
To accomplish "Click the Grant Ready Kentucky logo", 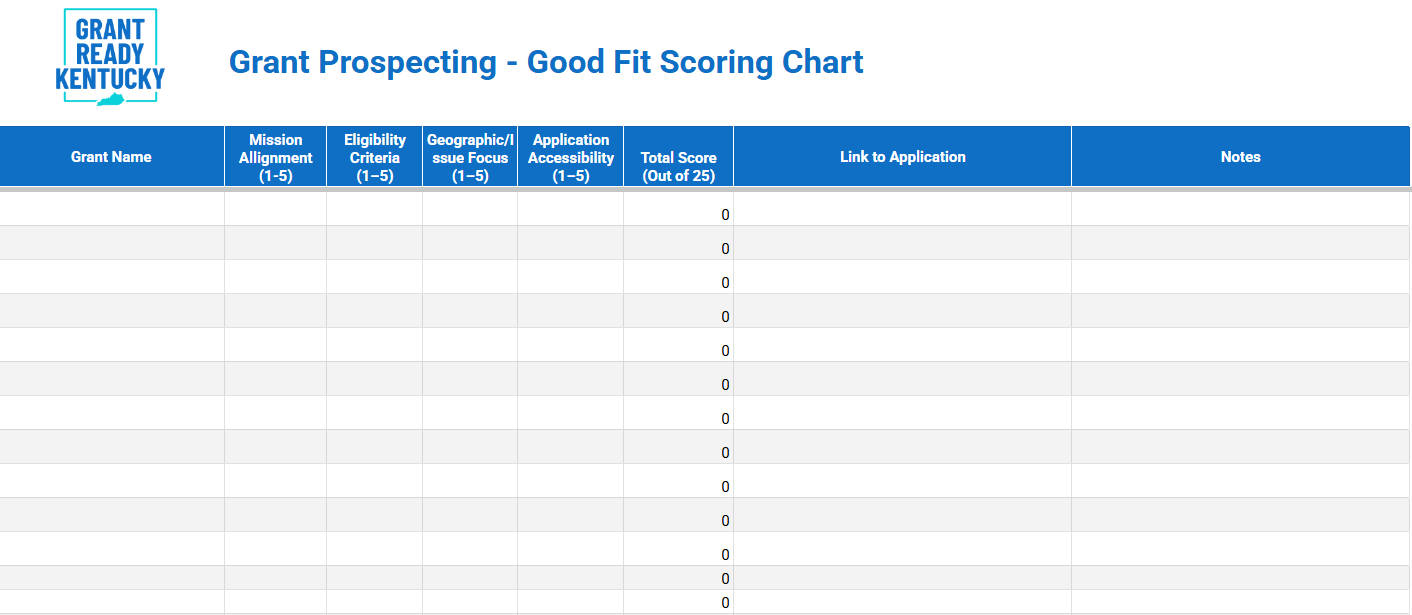I will click(110, 57).
